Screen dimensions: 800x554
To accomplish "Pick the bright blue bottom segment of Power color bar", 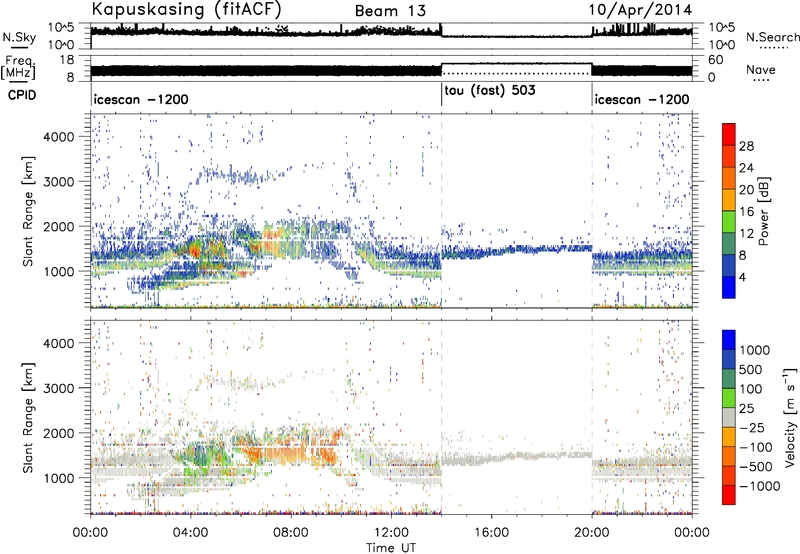I will pyautogui.click(x=729, y=288).
